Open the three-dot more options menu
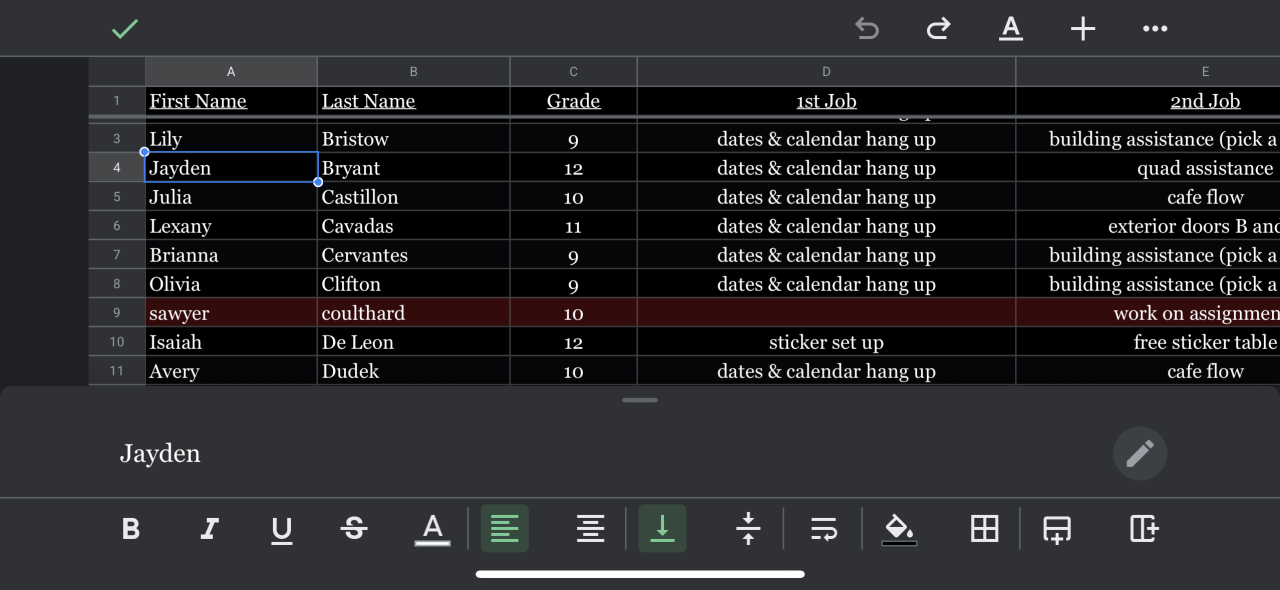 coord(1155,29)
